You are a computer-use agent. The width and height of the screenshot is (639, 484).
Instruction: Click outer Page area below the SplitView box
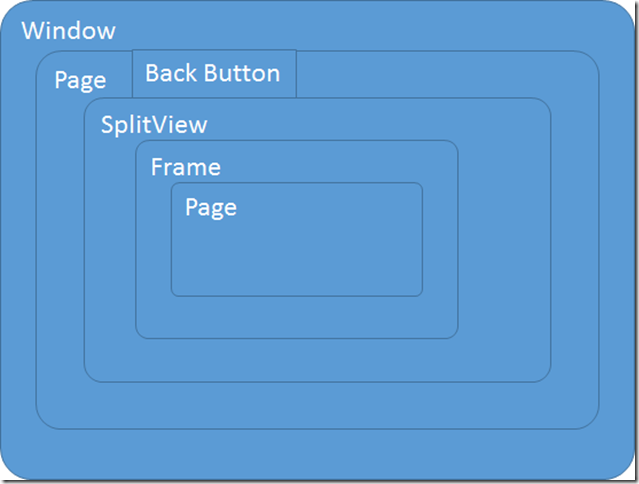(317, 405)
